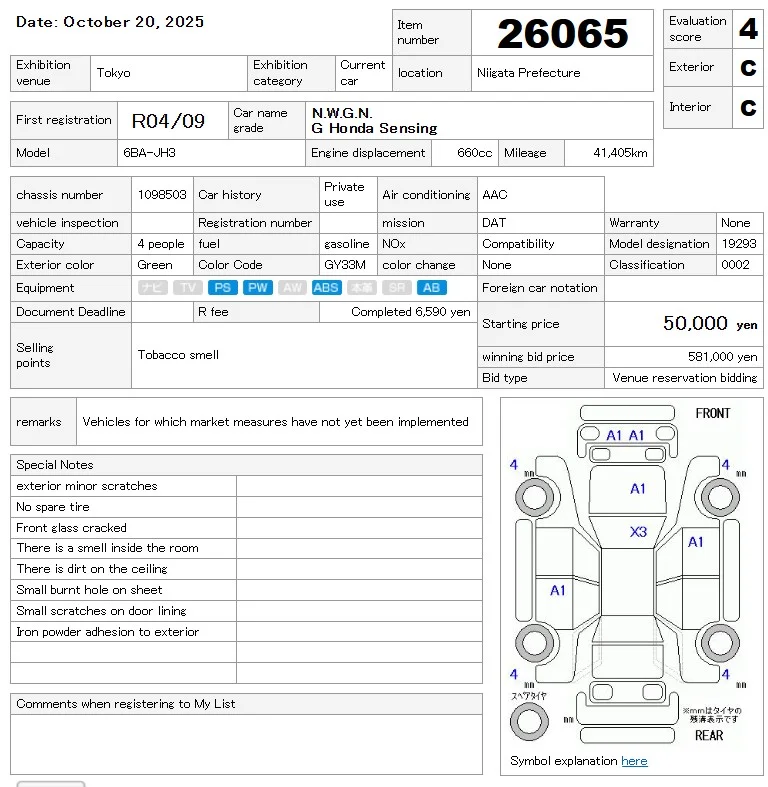Click the greyed-out SR sunroof badge
768x787 pixels.
point(397,288)
